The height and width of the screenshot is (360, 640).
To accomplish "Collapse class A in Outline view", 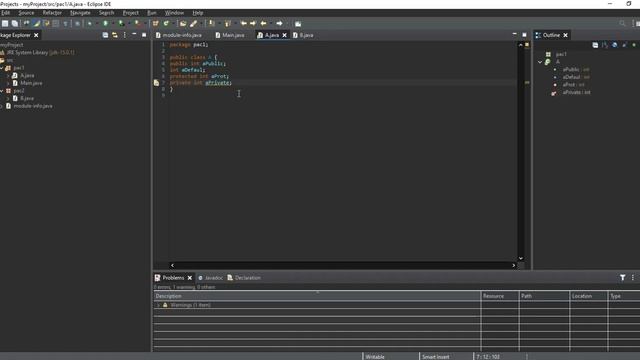I will pos(540,62).
